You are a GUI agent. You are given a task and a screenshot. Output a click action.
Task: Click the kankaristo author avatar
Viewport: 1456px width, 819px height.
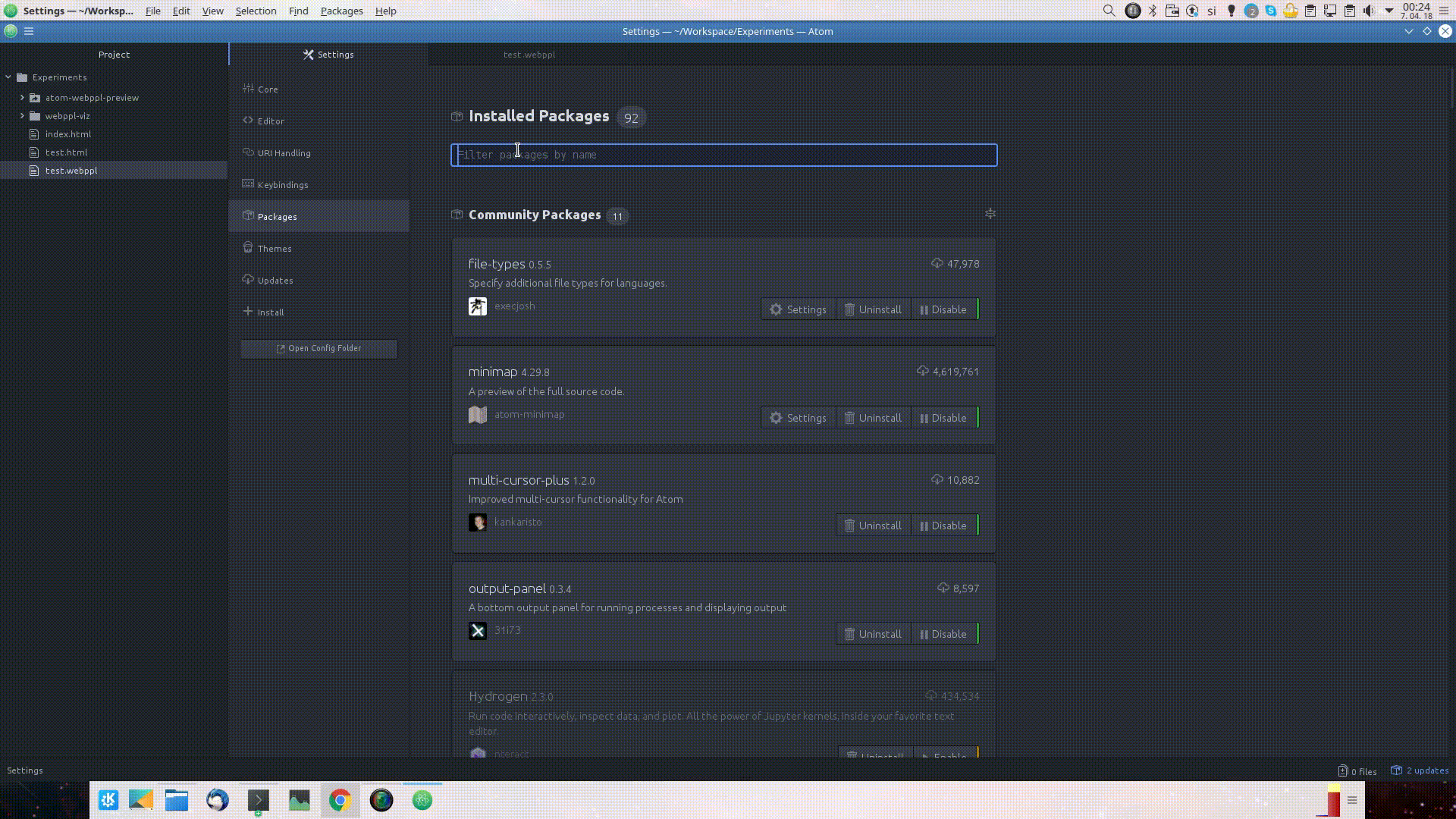pos(477,522)
